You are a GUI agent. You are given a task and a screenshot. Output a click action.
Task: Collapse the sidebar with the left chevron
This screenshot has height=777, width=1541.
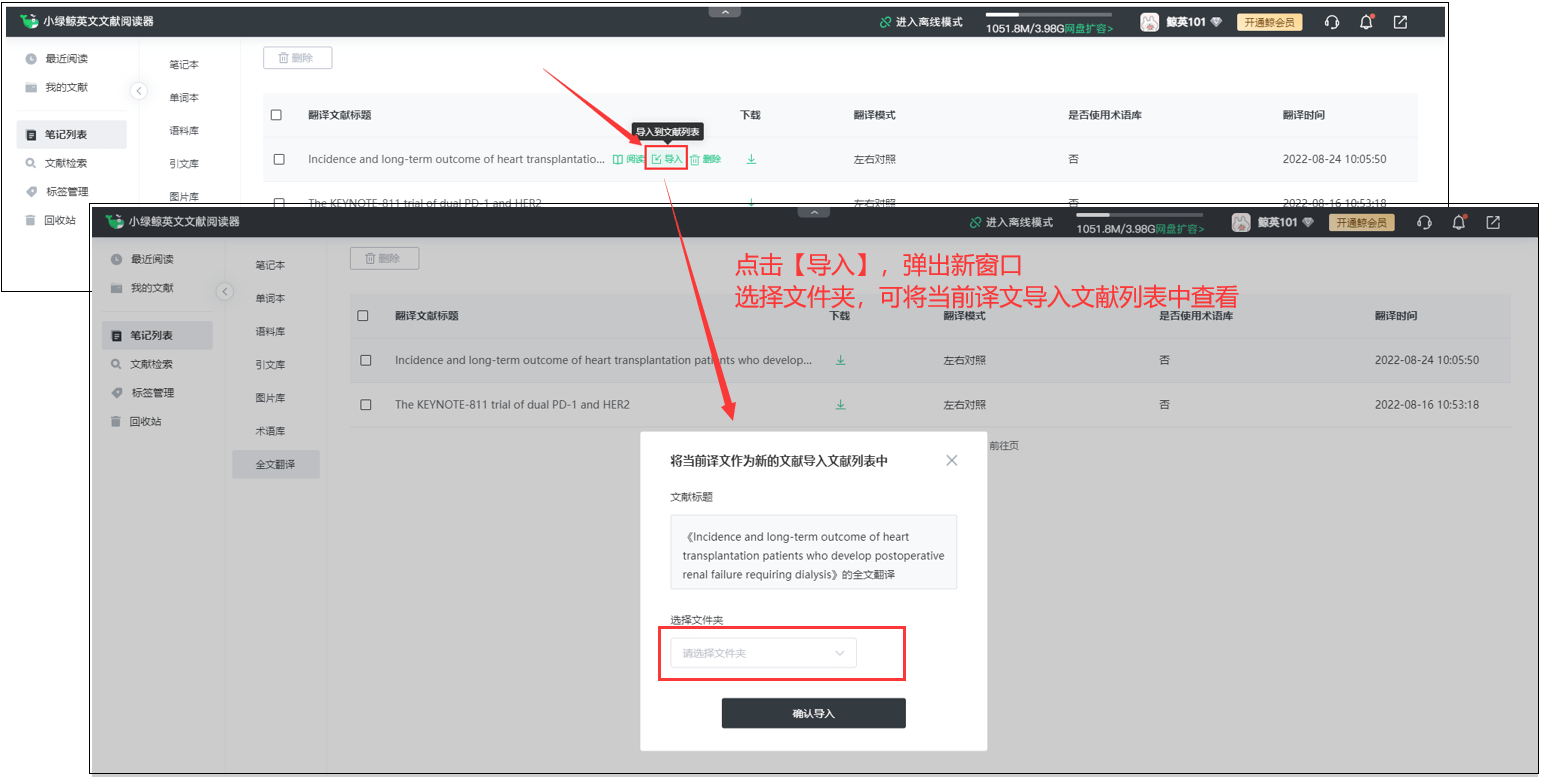coord(138,90)
